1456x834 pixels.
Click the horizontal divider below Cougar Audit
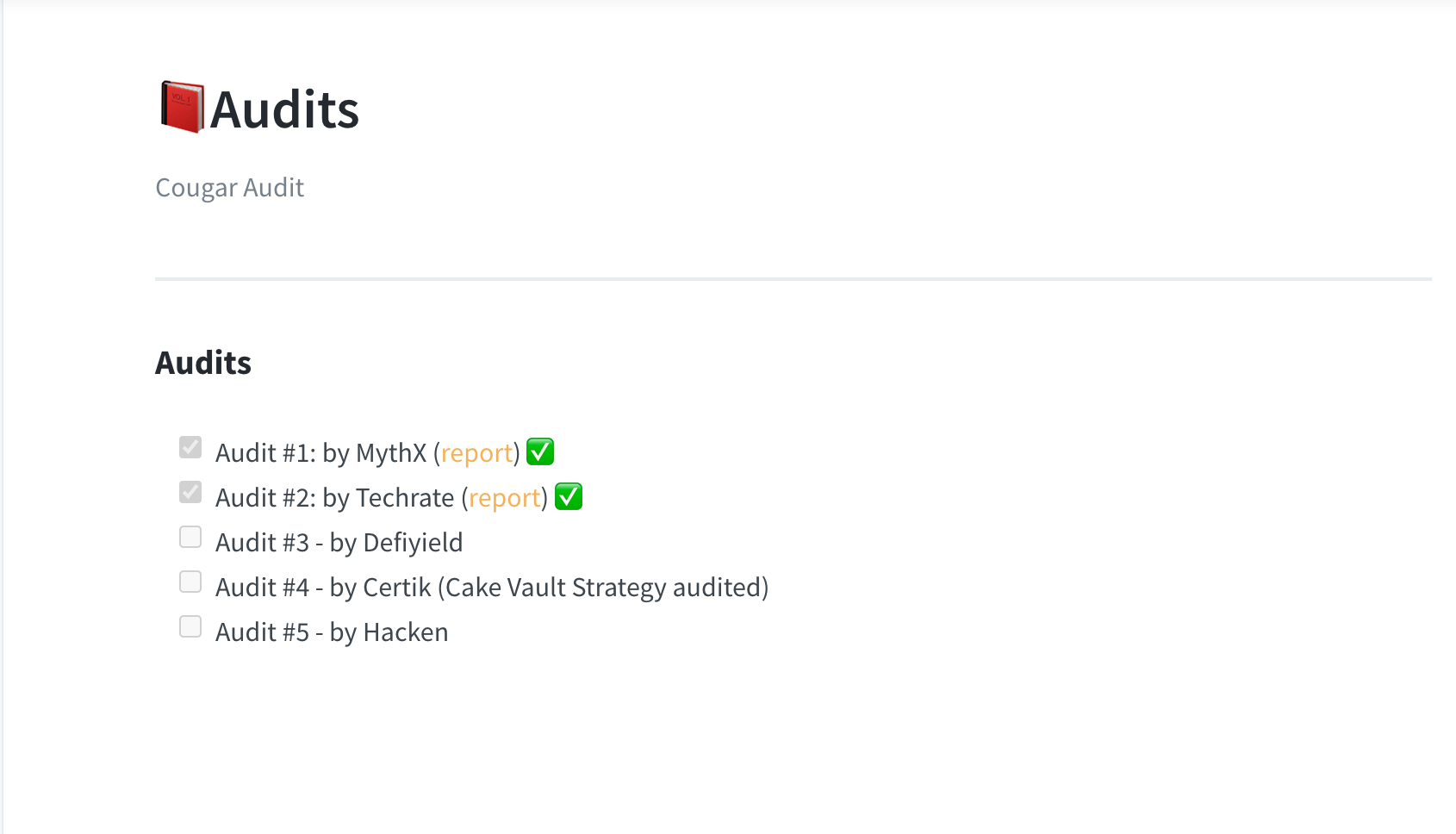click(793, 279)
